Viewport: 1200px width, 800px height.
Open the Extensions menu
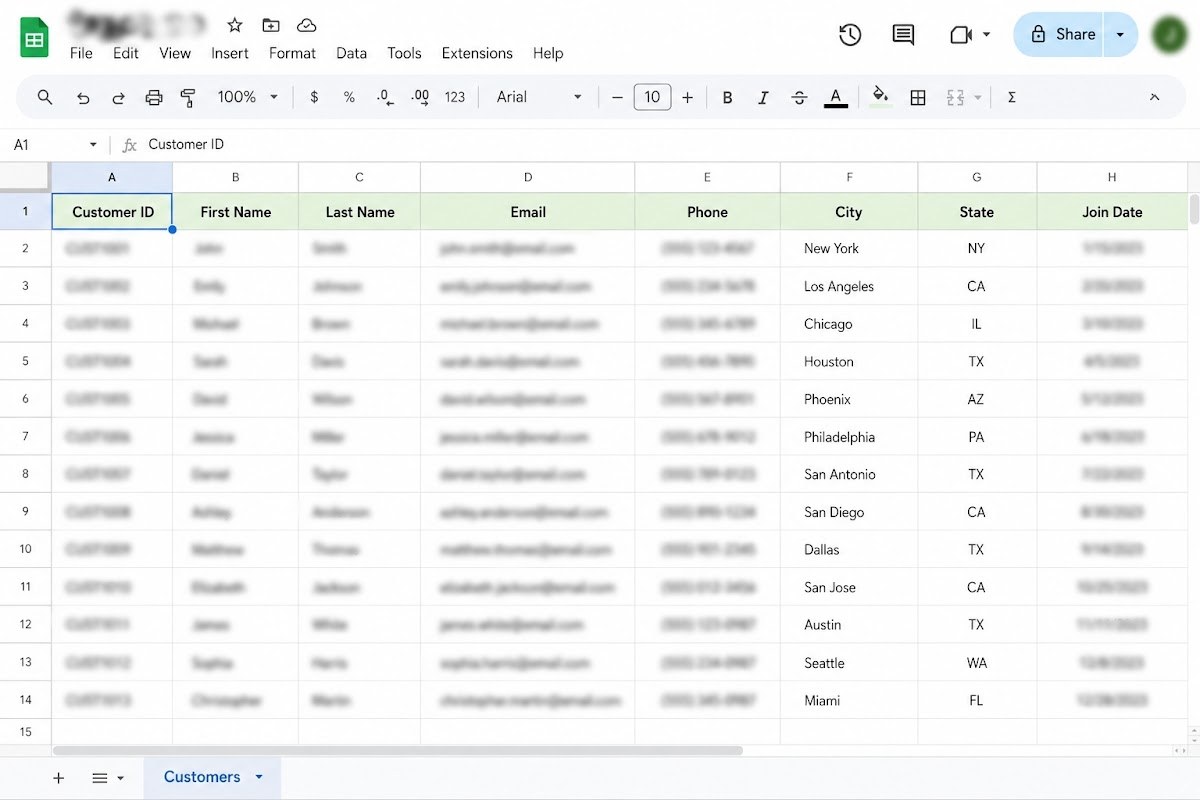(477, 53)
